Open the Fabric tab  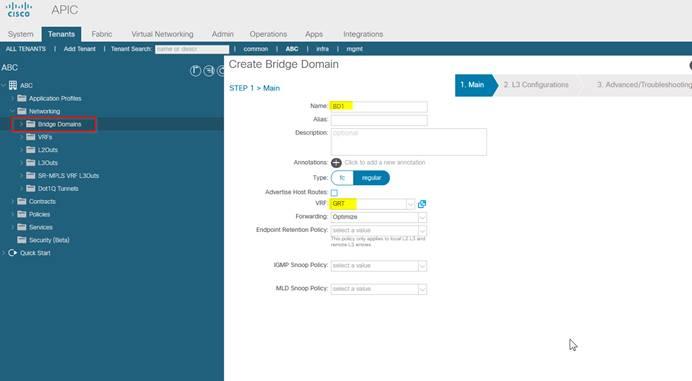coord(102,34)
